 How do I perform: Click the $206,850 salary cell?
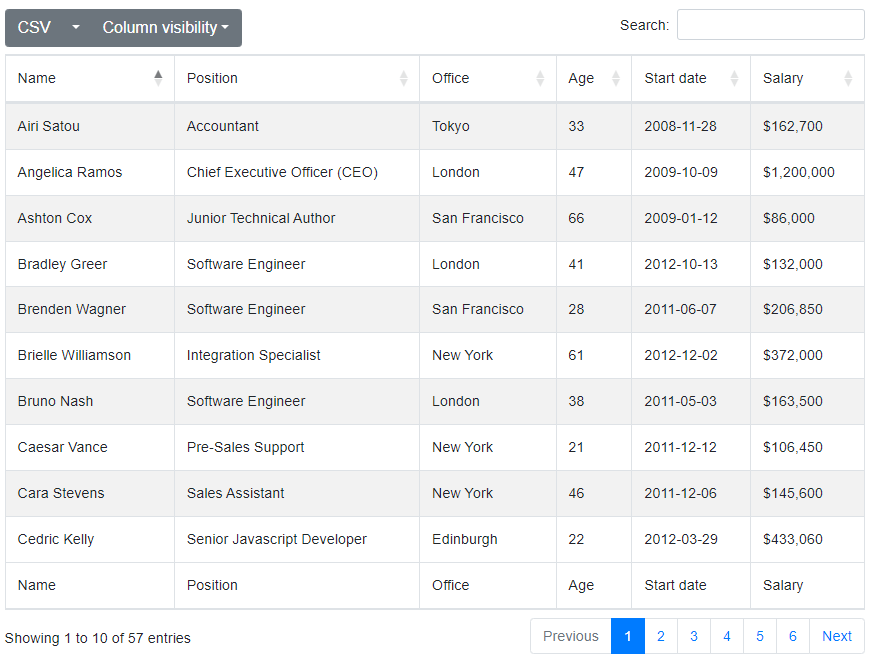click(807, 309)
